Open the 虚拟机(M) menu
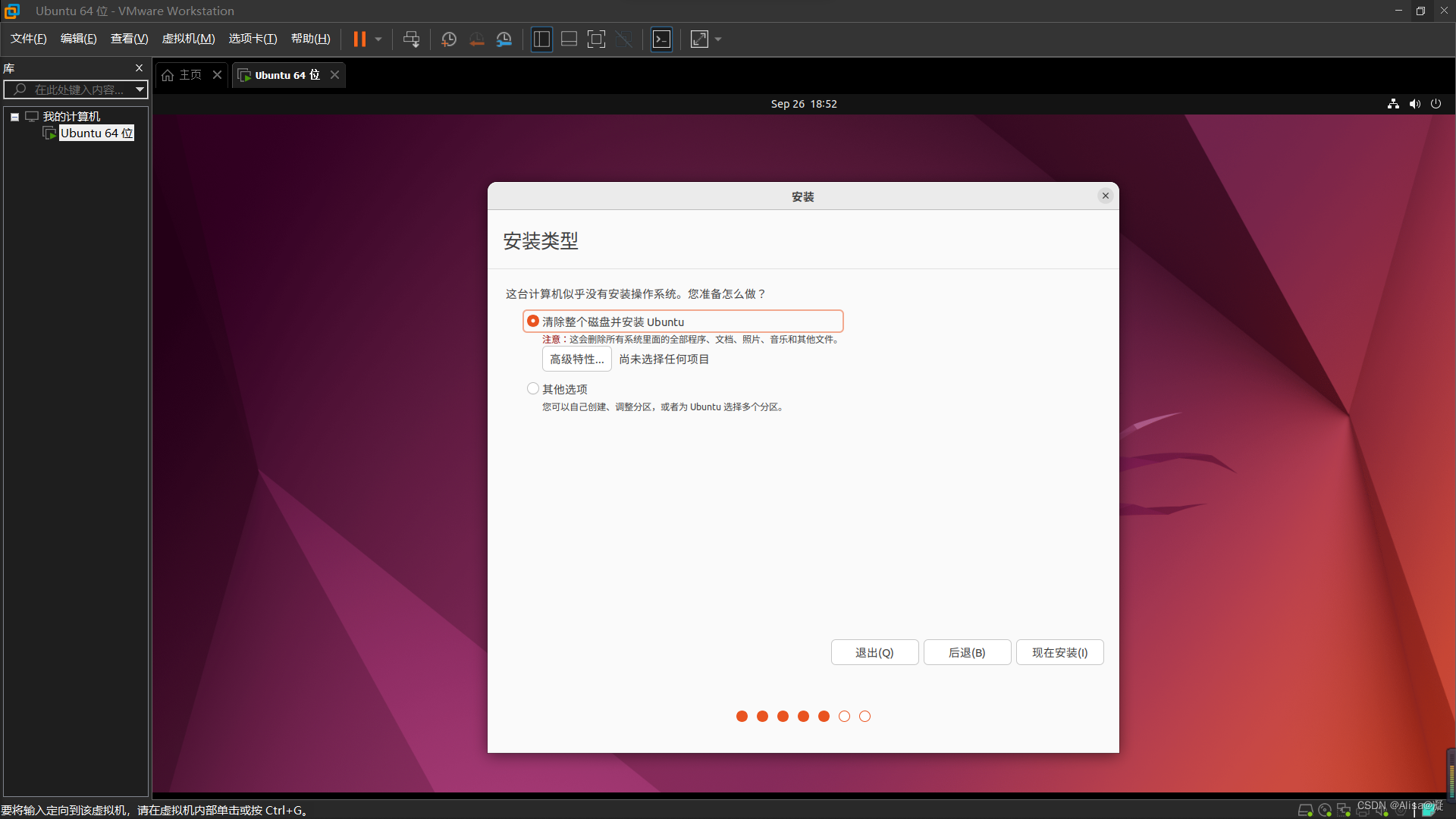 click(188, 39)
